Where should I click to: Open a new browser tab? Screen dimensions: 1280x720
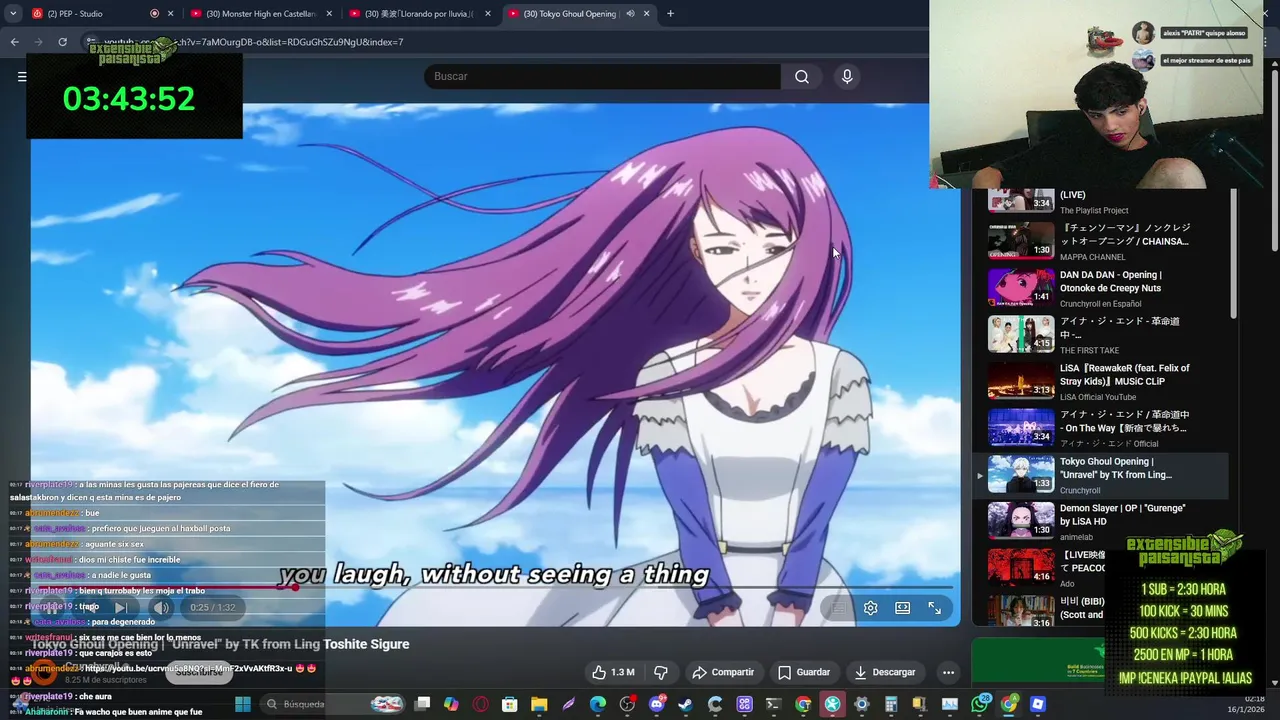(670, 13)
